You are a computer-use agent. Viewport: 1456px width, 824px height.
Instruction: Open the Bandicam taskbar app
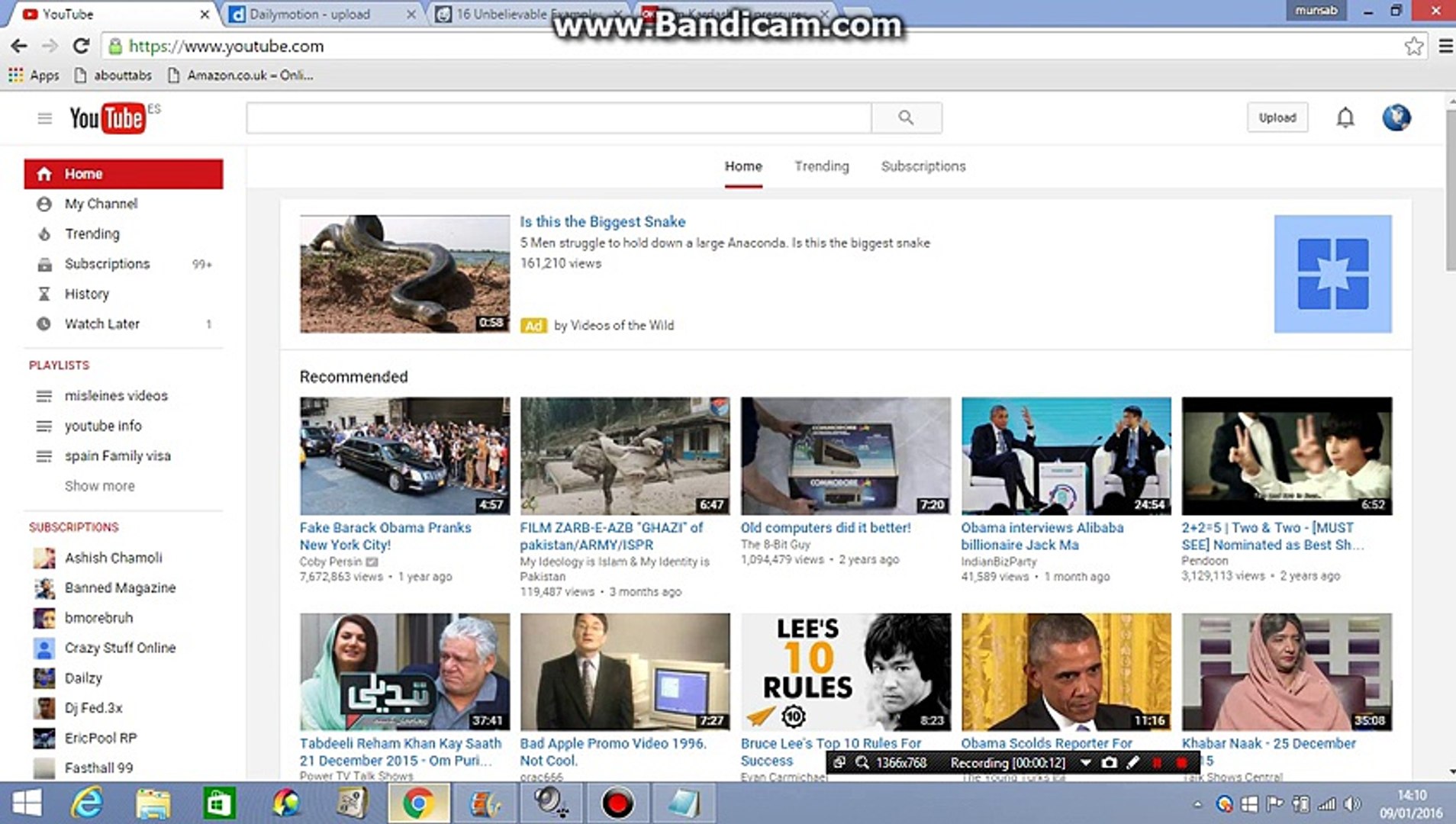tap(617, 803)
